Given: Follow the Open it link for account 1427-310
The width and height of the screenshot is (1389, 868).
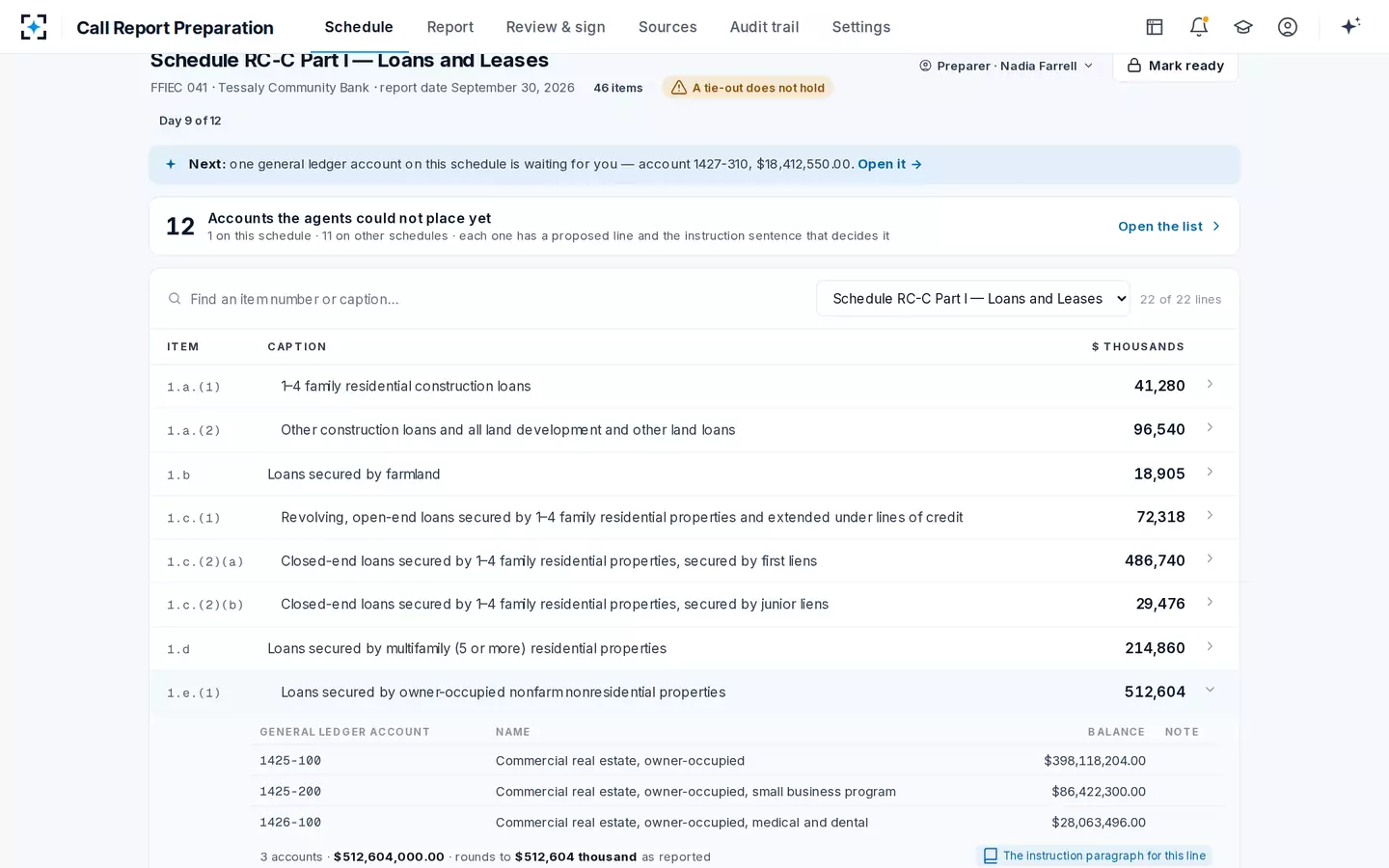Looking at the screenshot, I should 889,164.
